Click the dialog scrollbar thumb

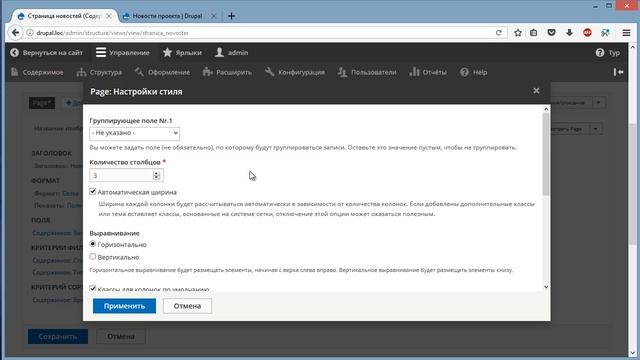546,154
